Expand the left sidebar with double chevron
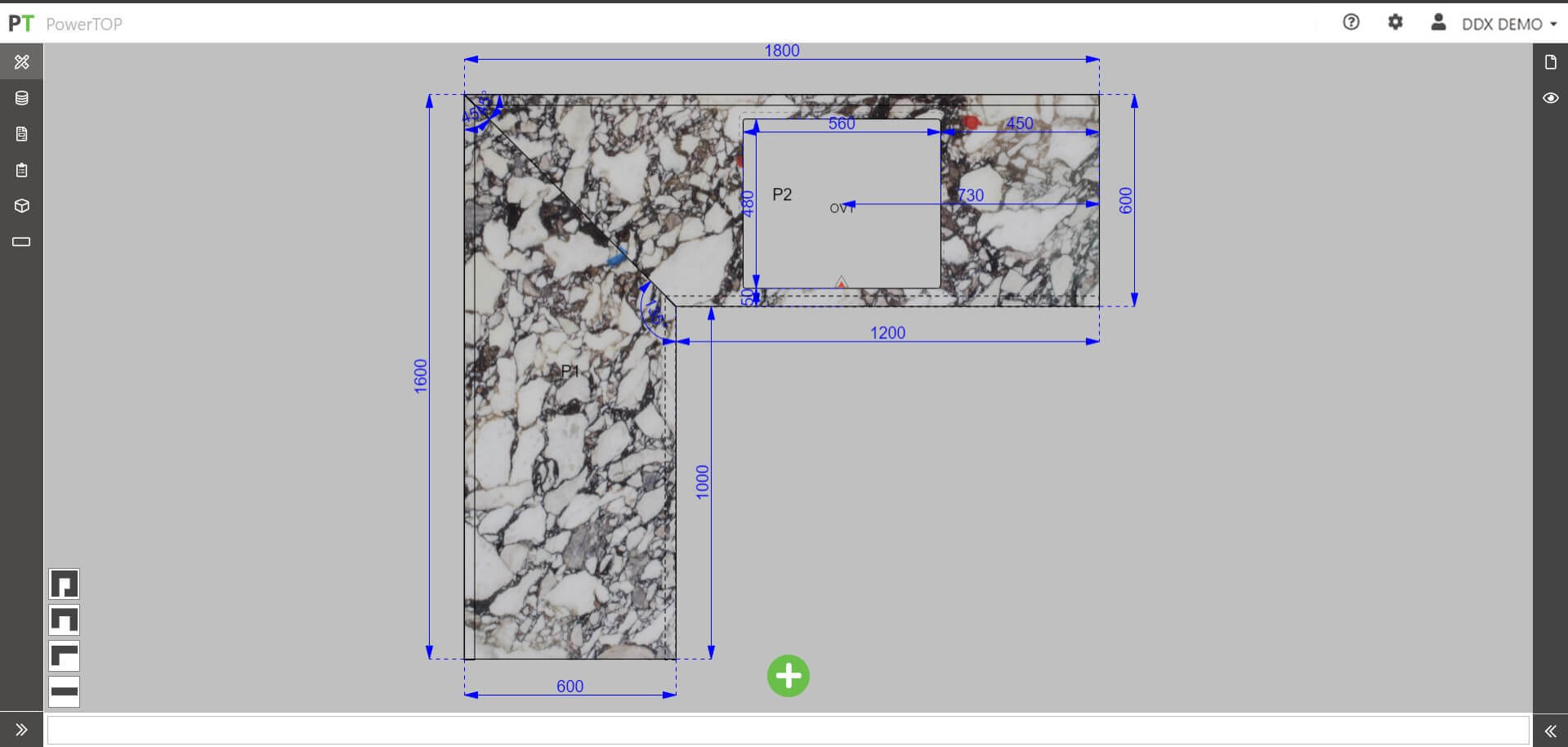This screenshot has height=747, width=1568. (21, 730)
